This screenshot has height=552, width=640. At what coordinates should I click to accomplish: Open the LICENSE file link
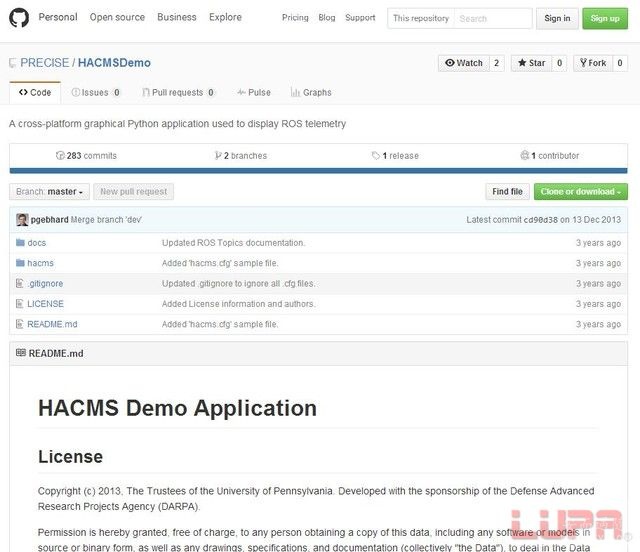[45, 304]
